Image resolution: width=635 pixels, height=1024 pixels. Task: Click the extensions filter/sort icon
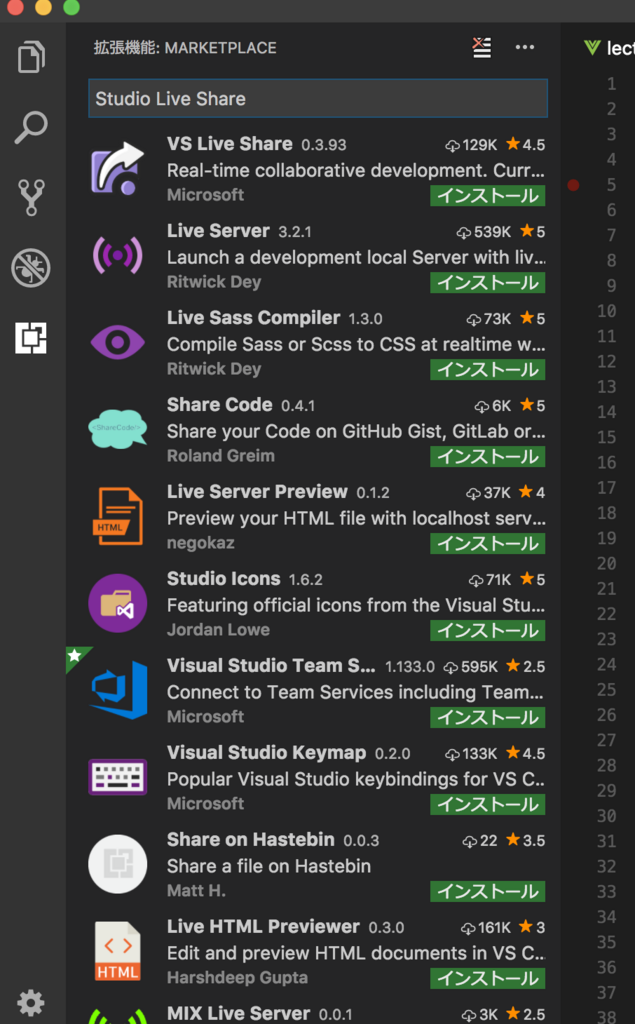coord(481,47)
